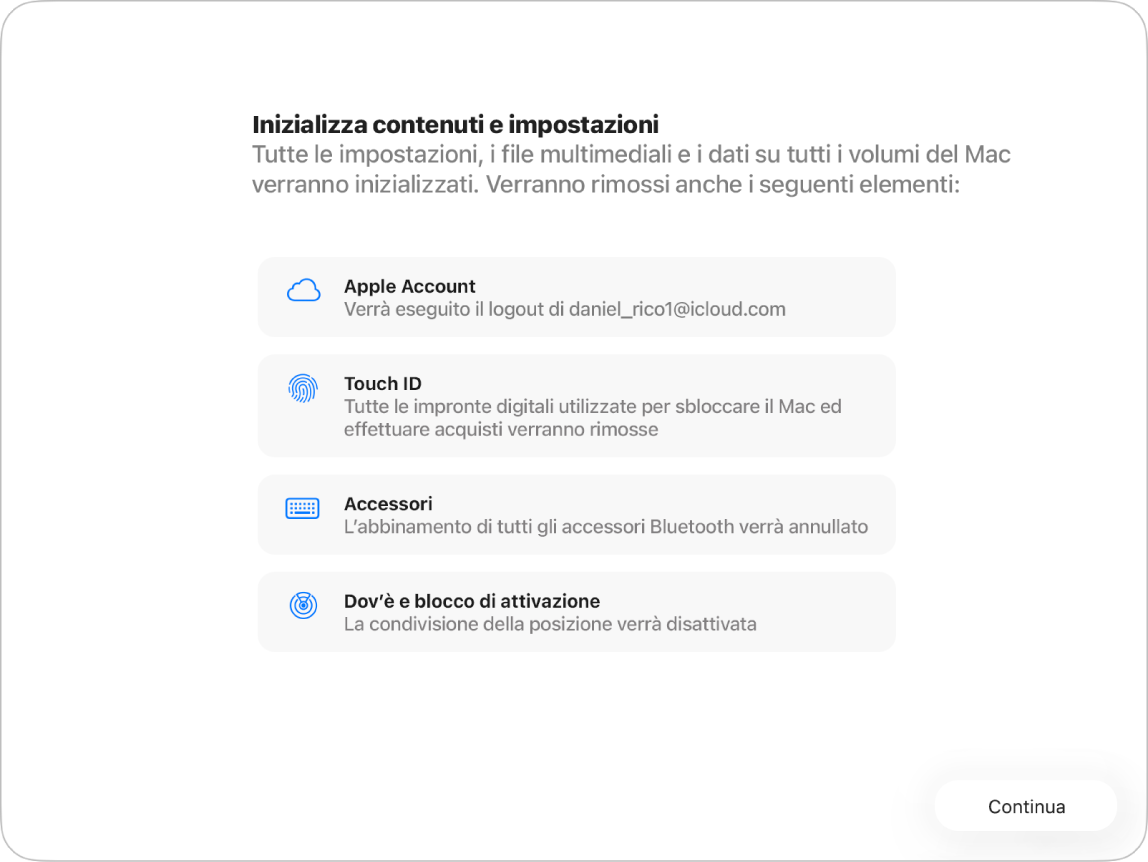Click the Dov'è e blocco di attivazione title
Viewport: 1148px width, 862px height.
pos(472,601)
